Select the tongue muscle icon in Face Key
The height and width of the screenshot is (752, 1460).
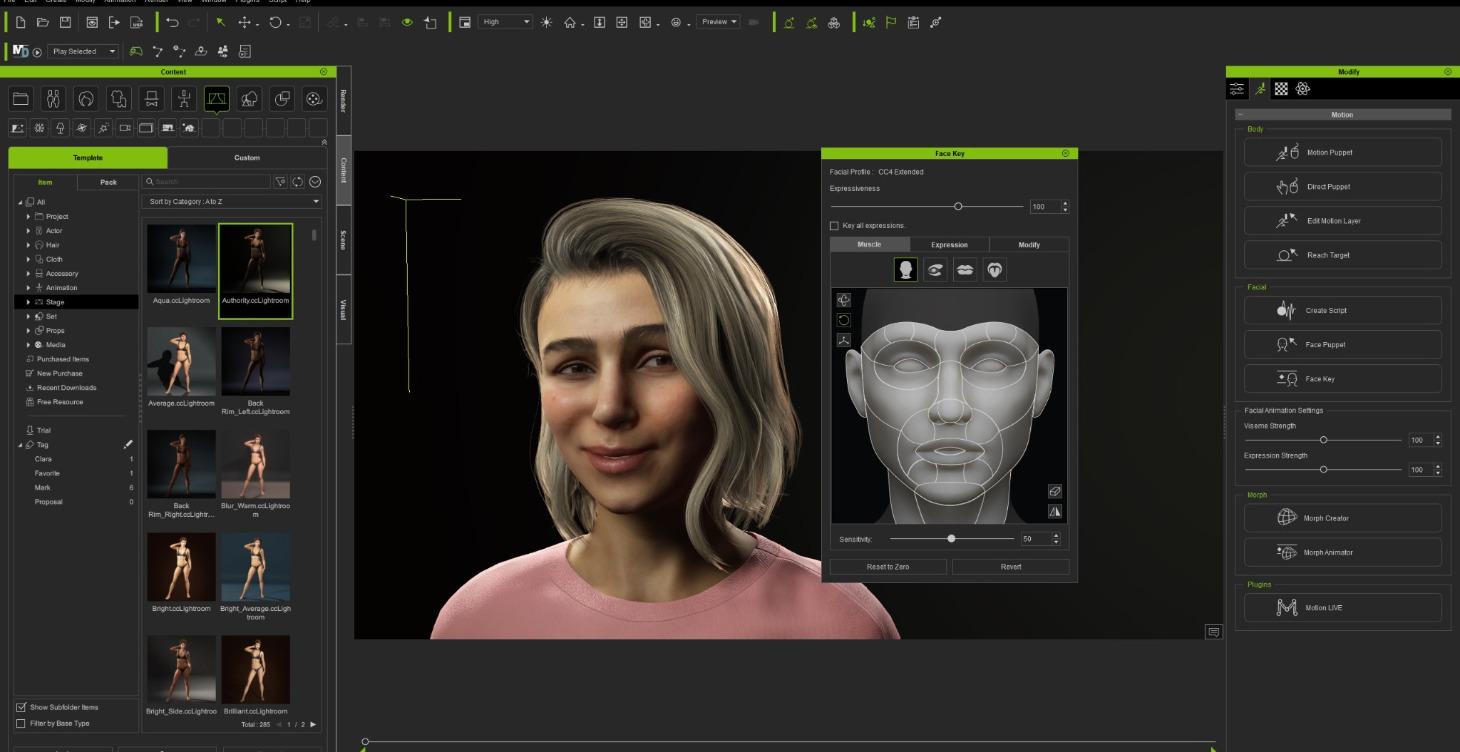994,269
